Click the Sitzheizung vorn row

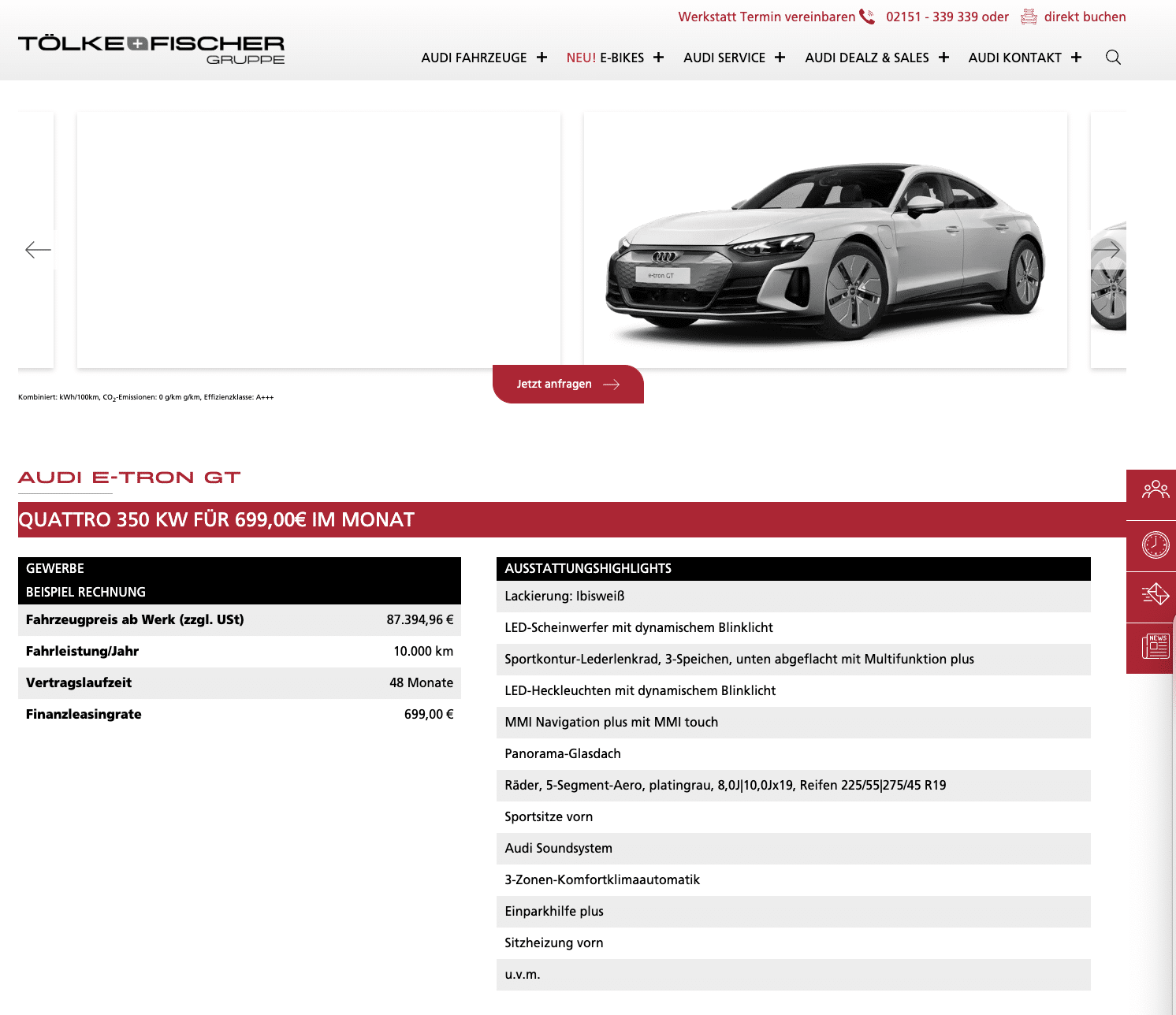tap(794, 943)
